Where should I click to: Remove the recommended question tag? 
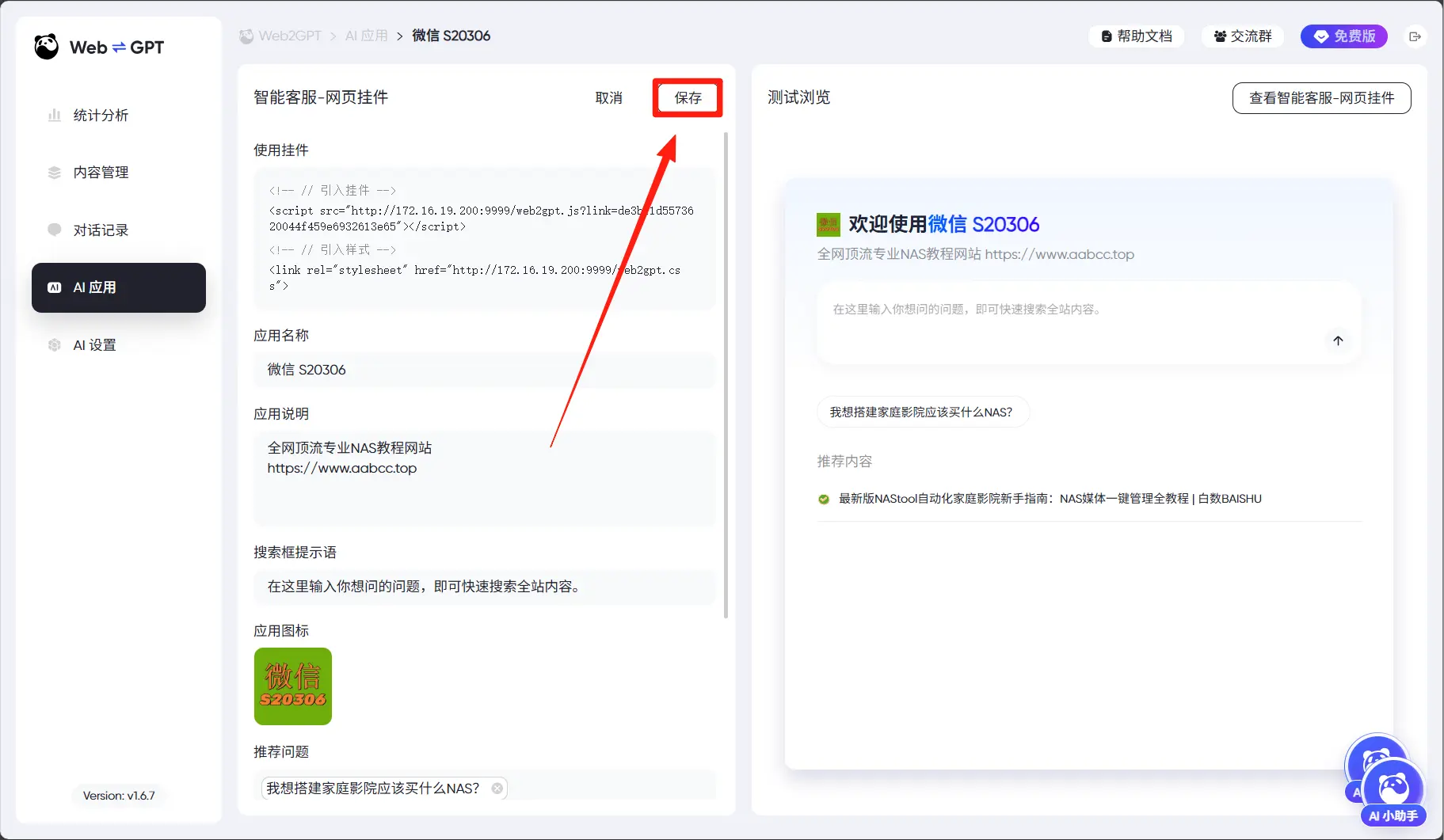point(497,789)
